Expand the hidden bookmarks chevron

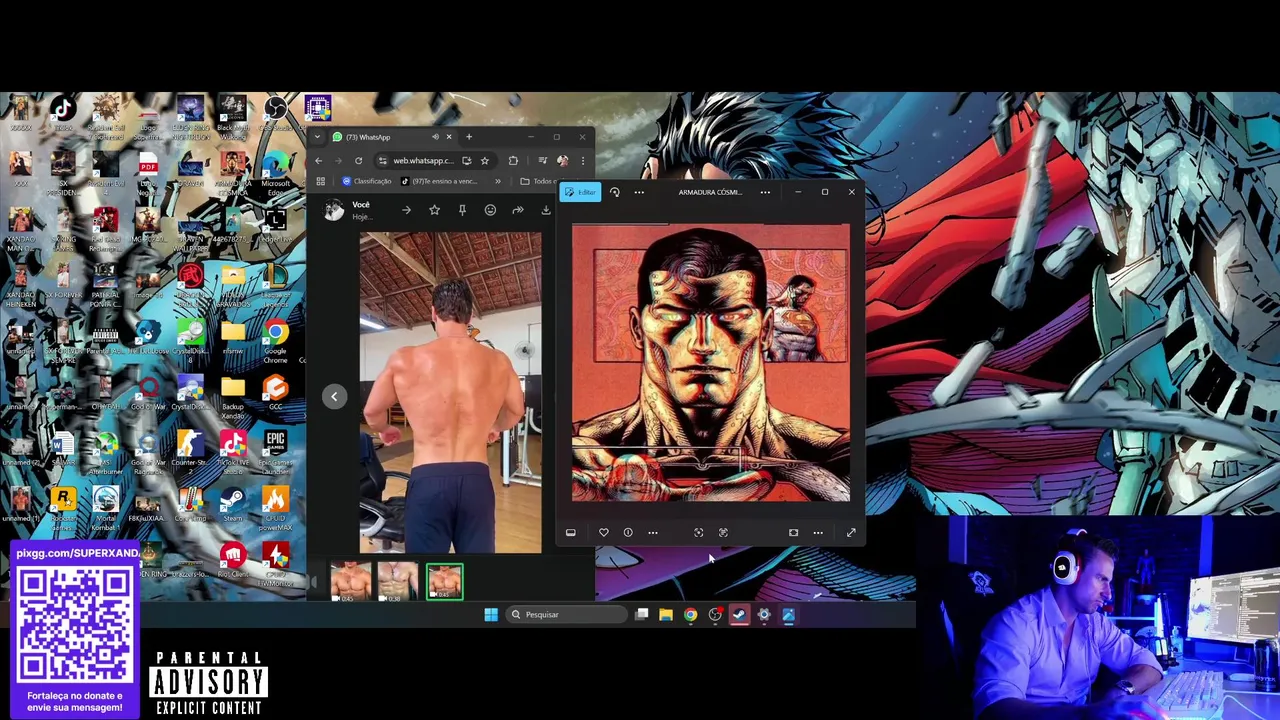pyautogui.click(x=497, y=181)
